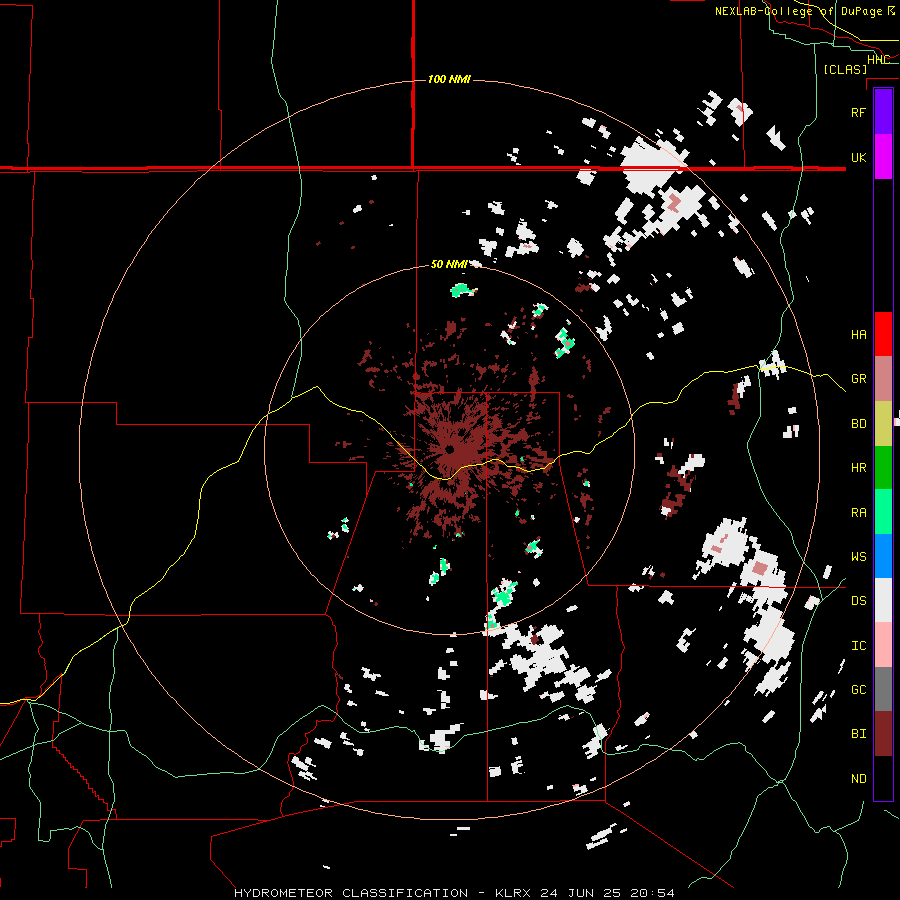Select the BD yellow legend color
This screenshot has height=900, width=900.
[883, 423]
